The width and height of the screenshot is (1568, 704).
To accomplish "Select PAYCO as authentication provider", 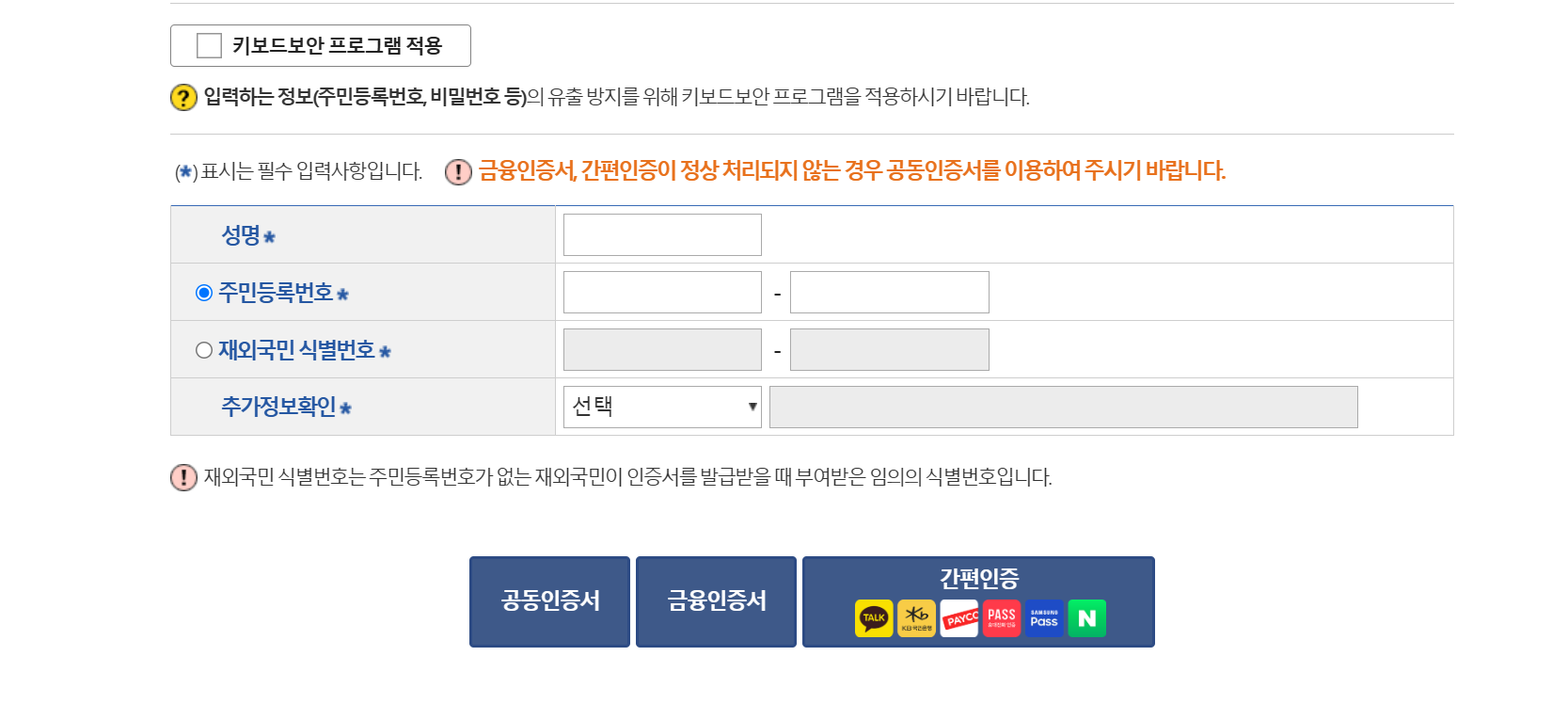I will click(x=958, y=618).
